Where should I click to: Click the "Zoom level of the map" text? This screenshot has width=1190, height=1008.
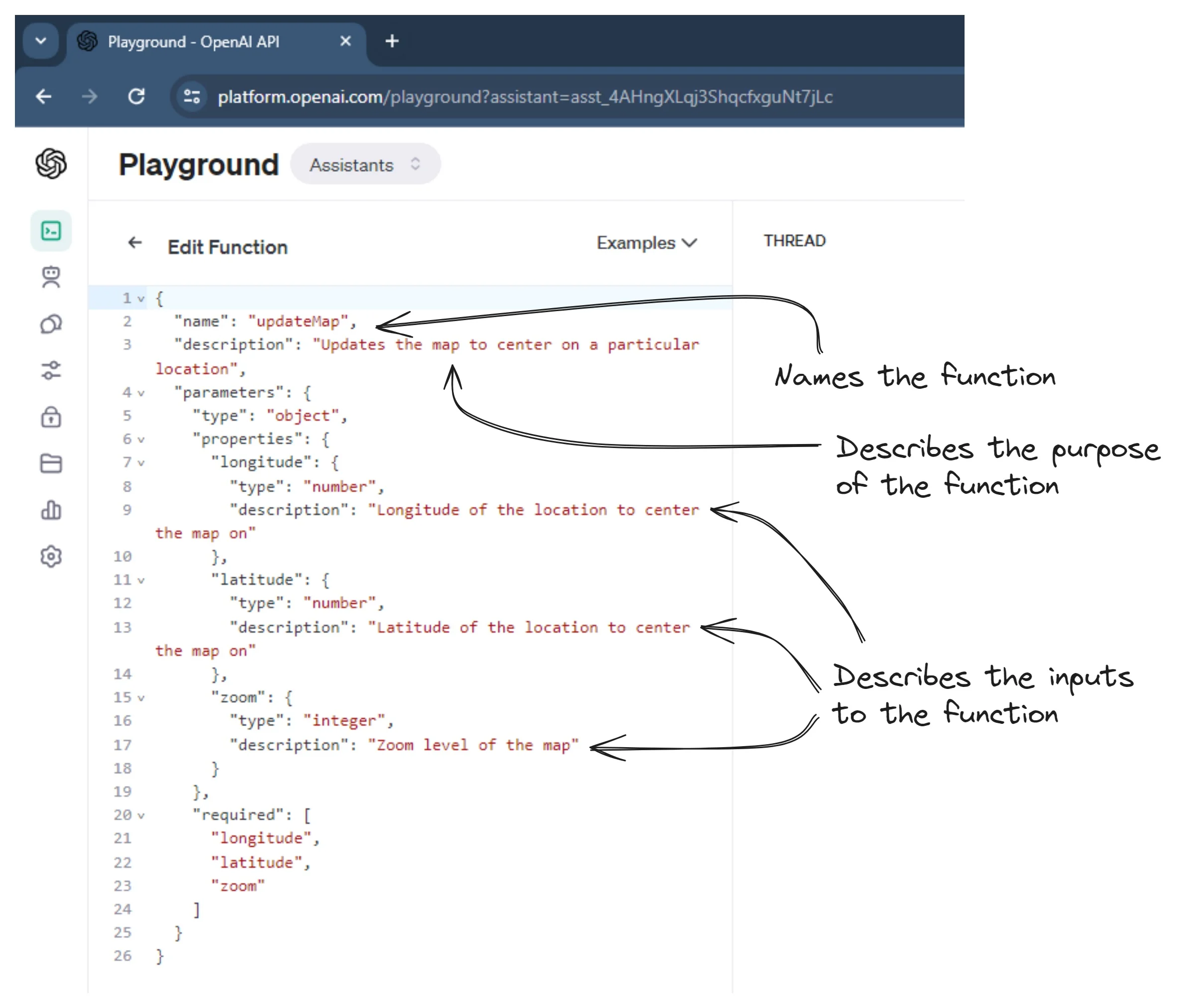(473, 746)
